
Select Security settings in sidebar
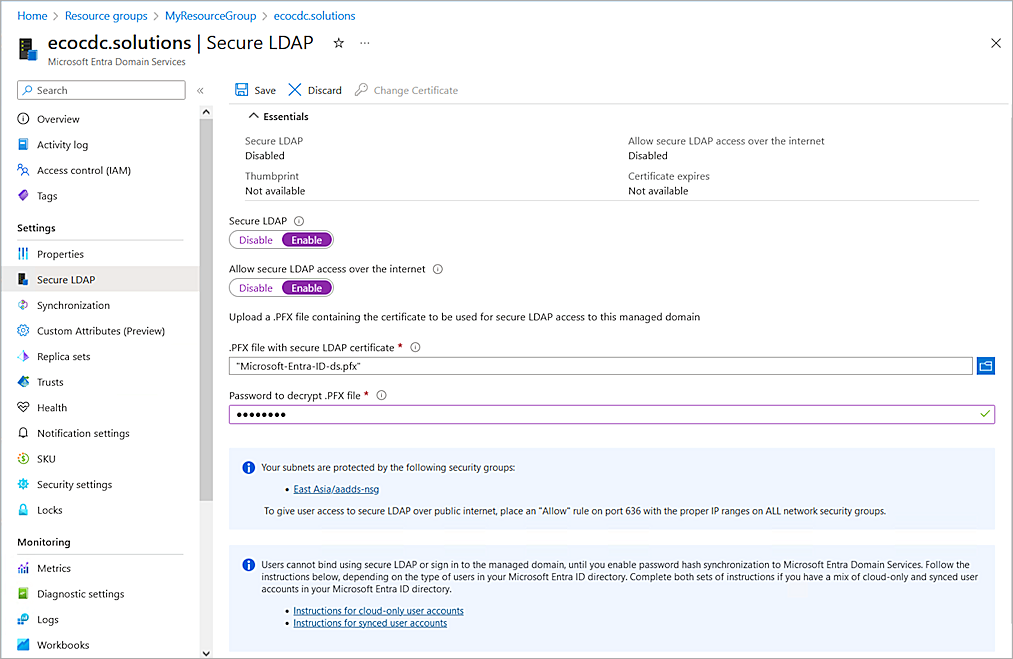pyautogui.click(x=74, y=485)
